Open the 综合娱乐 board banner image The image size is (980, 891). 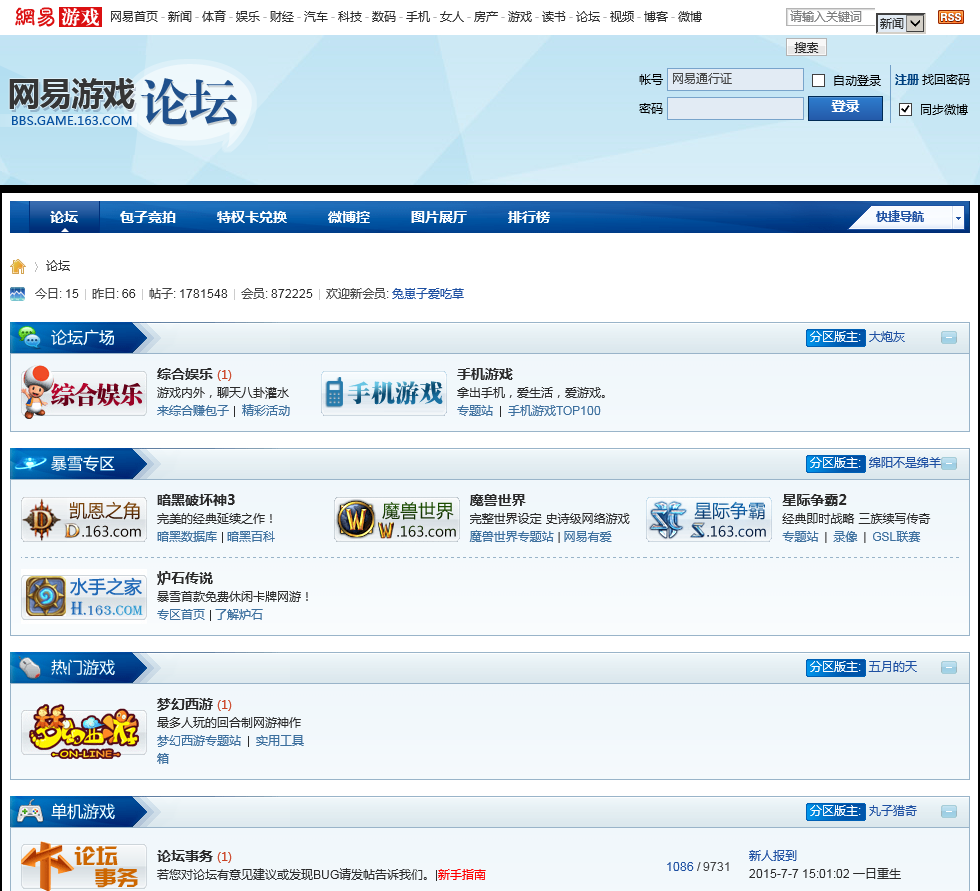(84, 393)
